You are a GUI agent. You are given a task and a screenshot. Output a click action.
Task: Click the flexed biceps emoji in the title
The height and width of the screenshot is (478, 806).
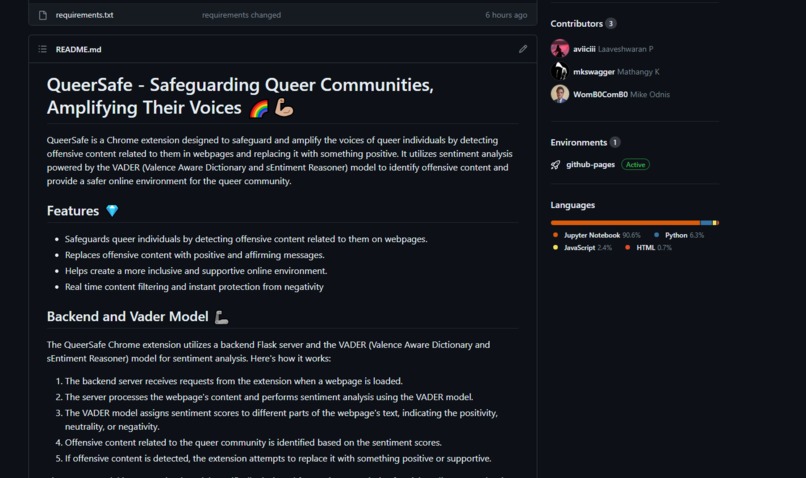(284, 108)
